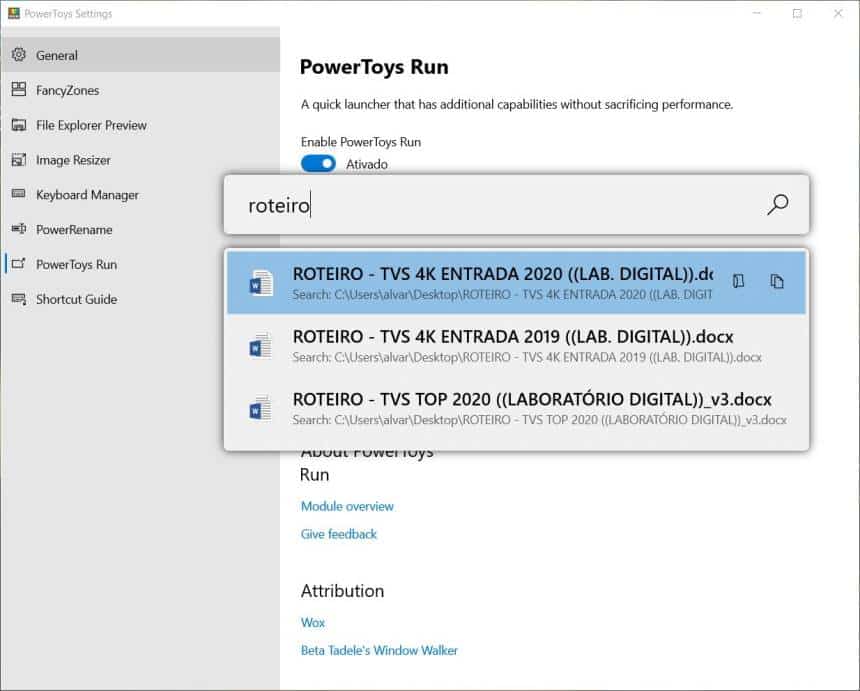Click the FancyZones layout icon
The image size is (860, 691).
pos(19,89)
